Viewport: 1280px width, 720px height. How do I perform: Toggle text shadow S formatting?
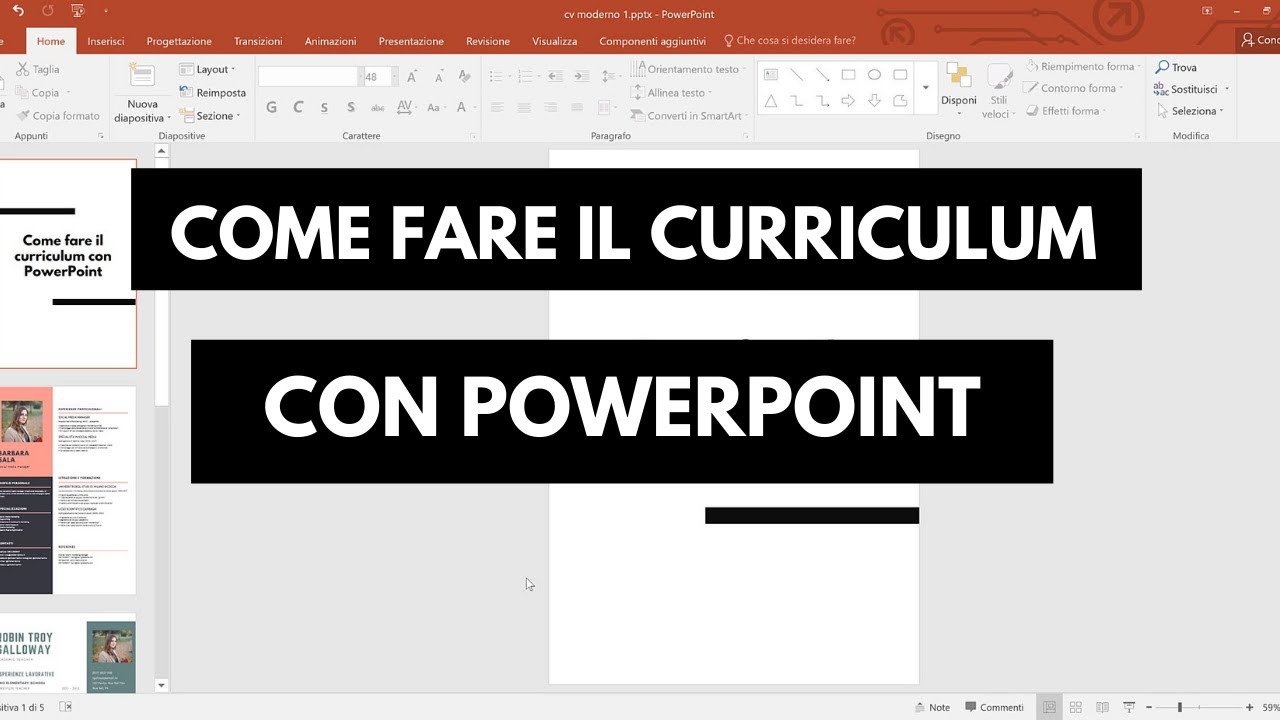[x=350, y=107]
